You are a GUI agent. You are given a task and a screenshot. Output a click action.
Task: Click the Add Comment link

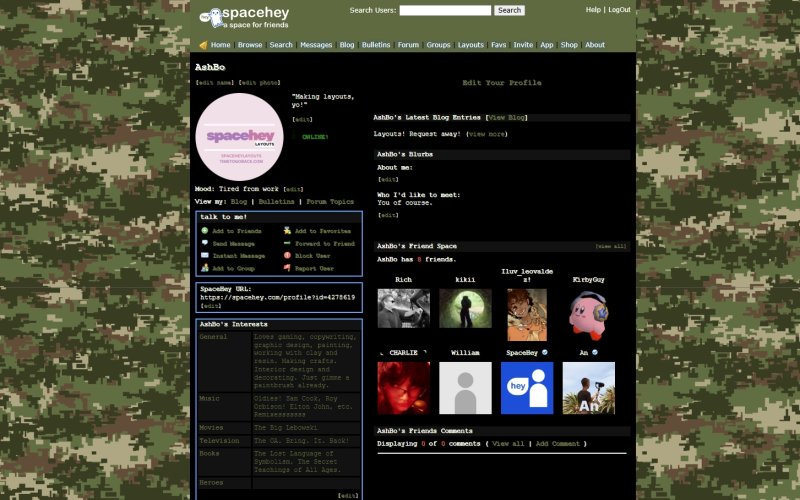(558, 443)
